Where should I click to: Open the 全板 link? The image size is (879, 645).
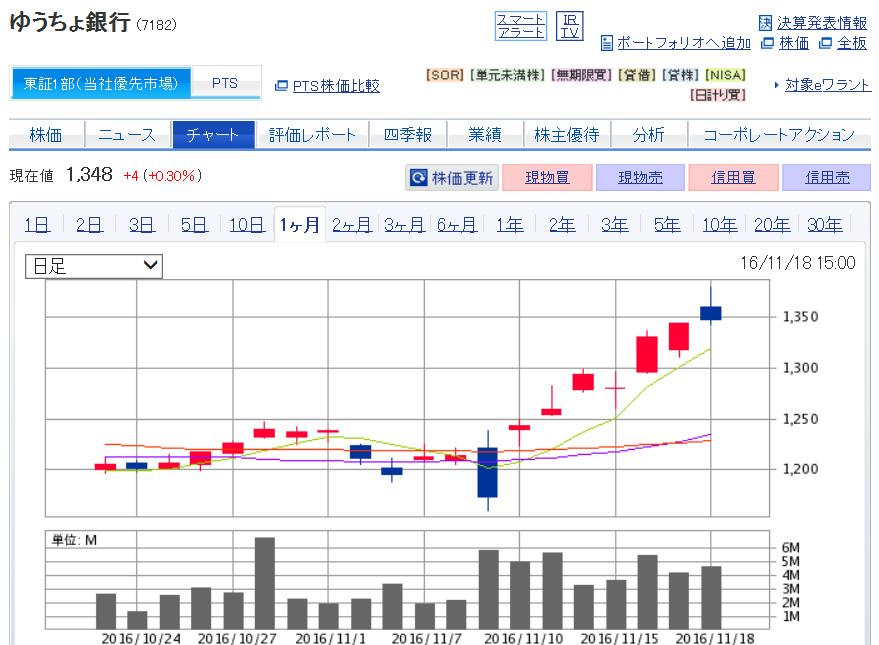pyautogui.click(x=852, y=43)
